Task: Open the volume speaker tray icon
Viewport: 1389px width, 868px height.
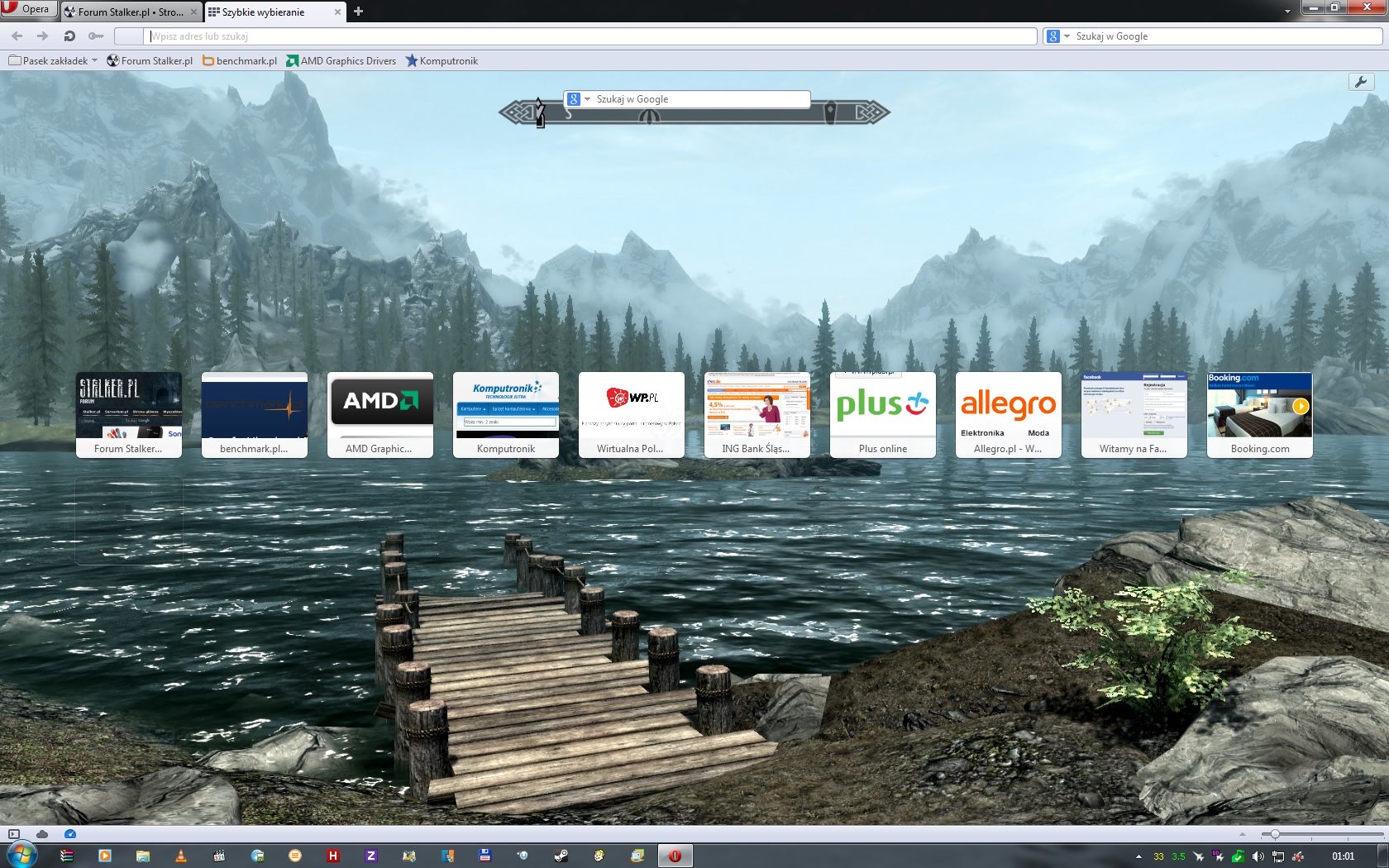Action: [1258, 856]
